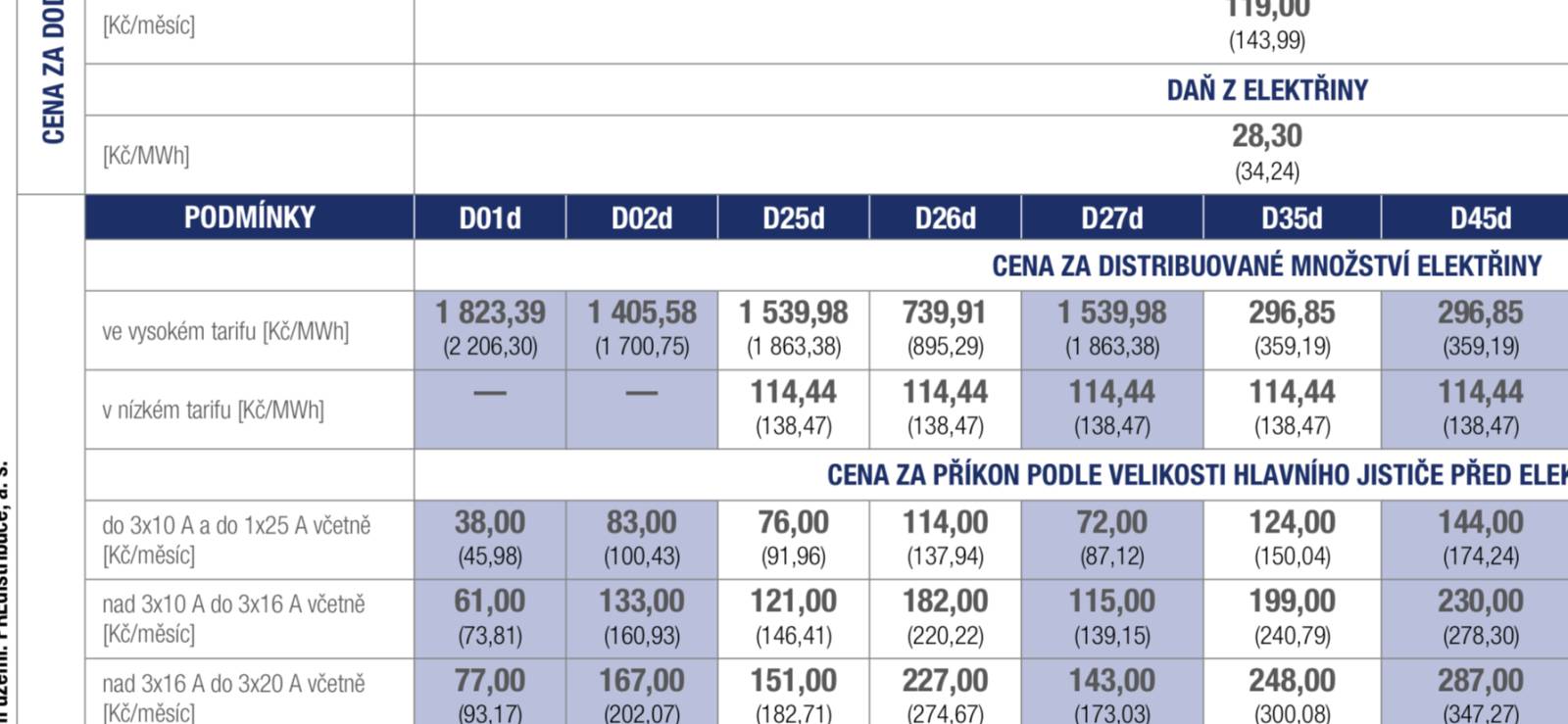Click the DAŇ Z ELEKTŘINY heading
The height and width of the screenshot is (724, 1568).
(1267, 90)
